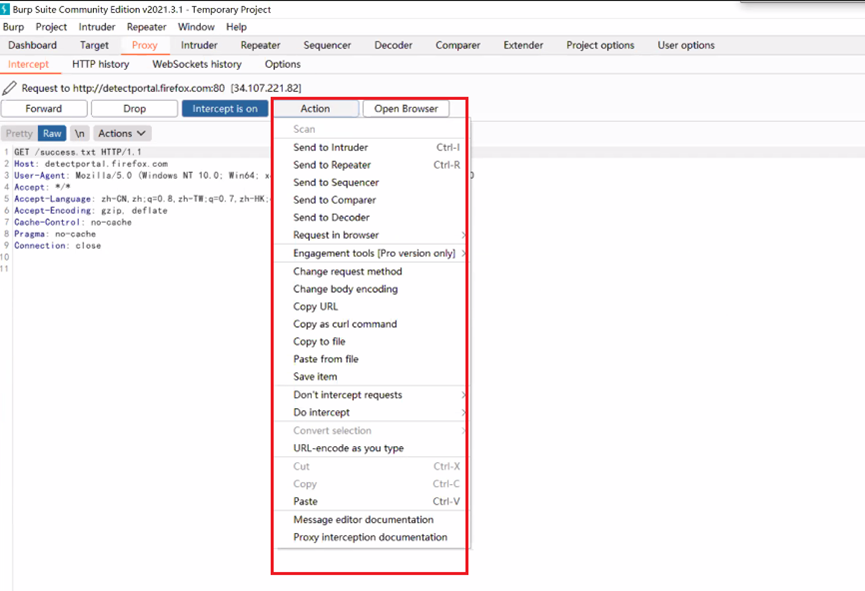Switch to WebSockets history sub-tab
The height and width of the screenshot is (591, 865).
tap(197, 64)
